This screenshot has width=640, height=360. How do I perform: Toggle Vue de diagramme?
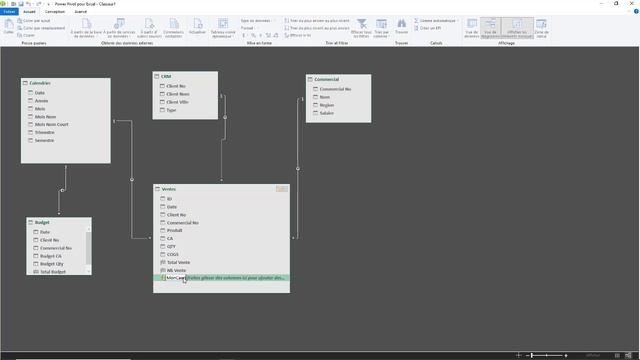tap(490, 28)
